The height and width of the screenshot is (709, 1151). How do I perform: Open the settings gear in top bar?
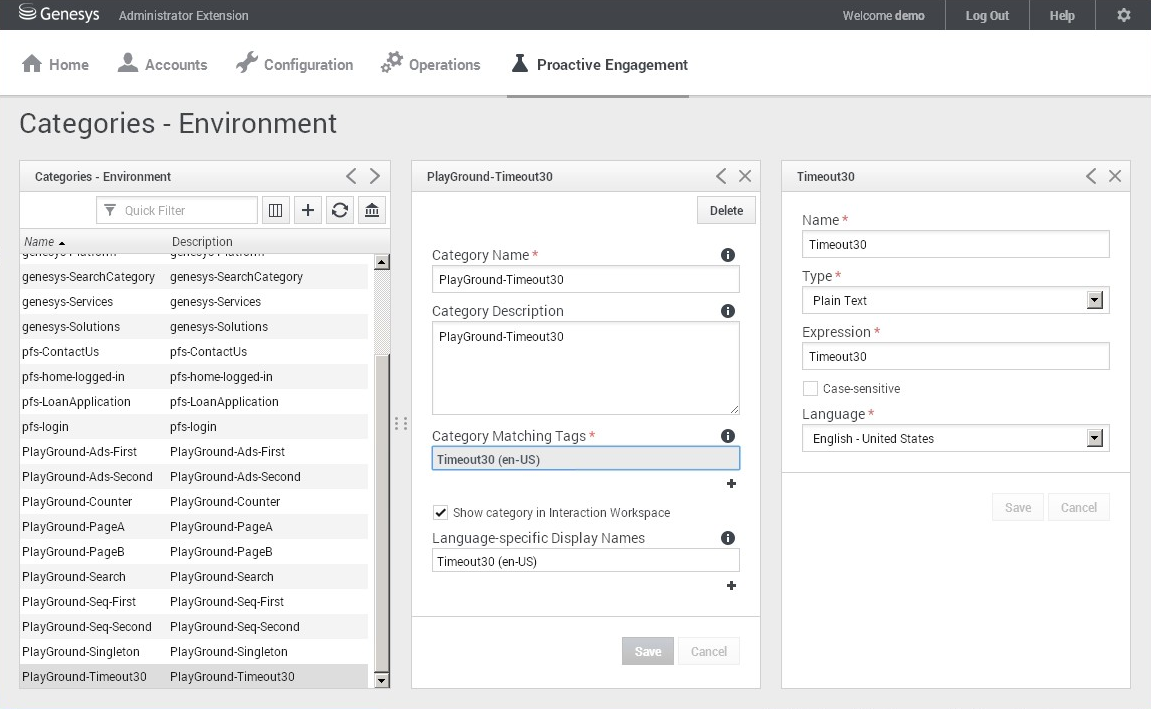coord(1124,15)
